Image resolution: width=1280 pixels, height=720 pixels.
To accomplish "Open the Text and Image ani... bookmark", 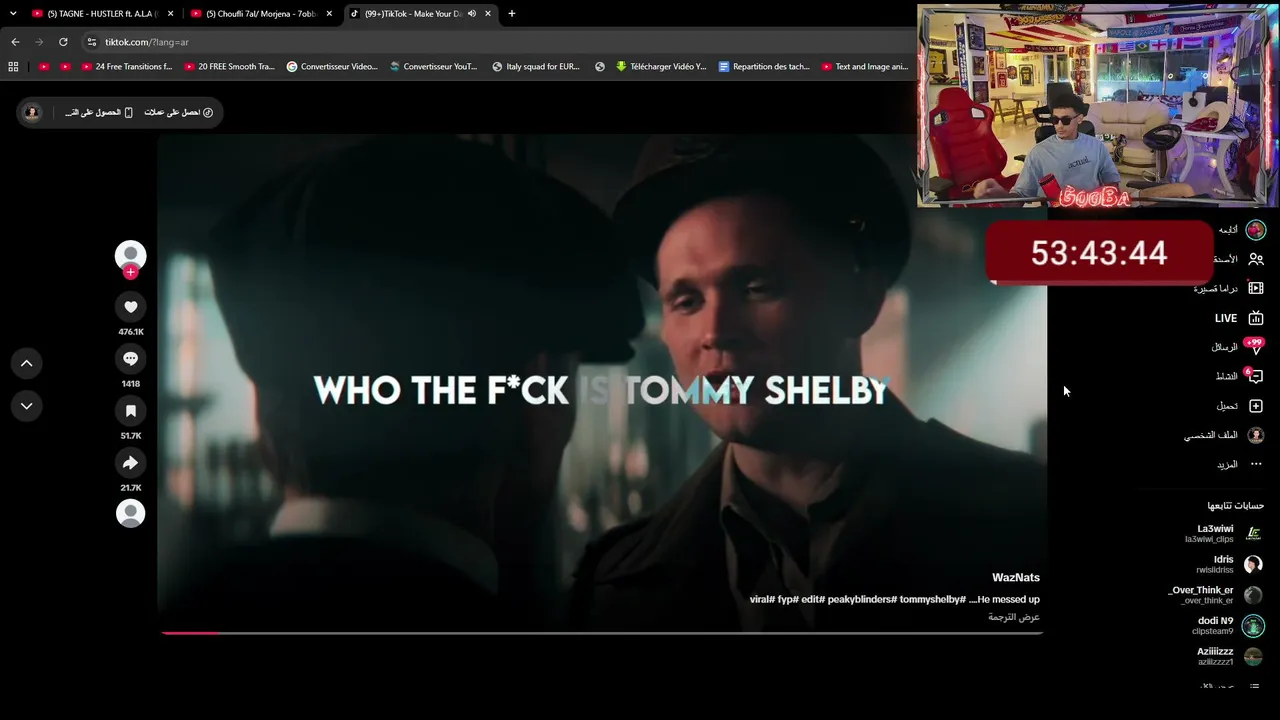I will click(x=865, y=67).
